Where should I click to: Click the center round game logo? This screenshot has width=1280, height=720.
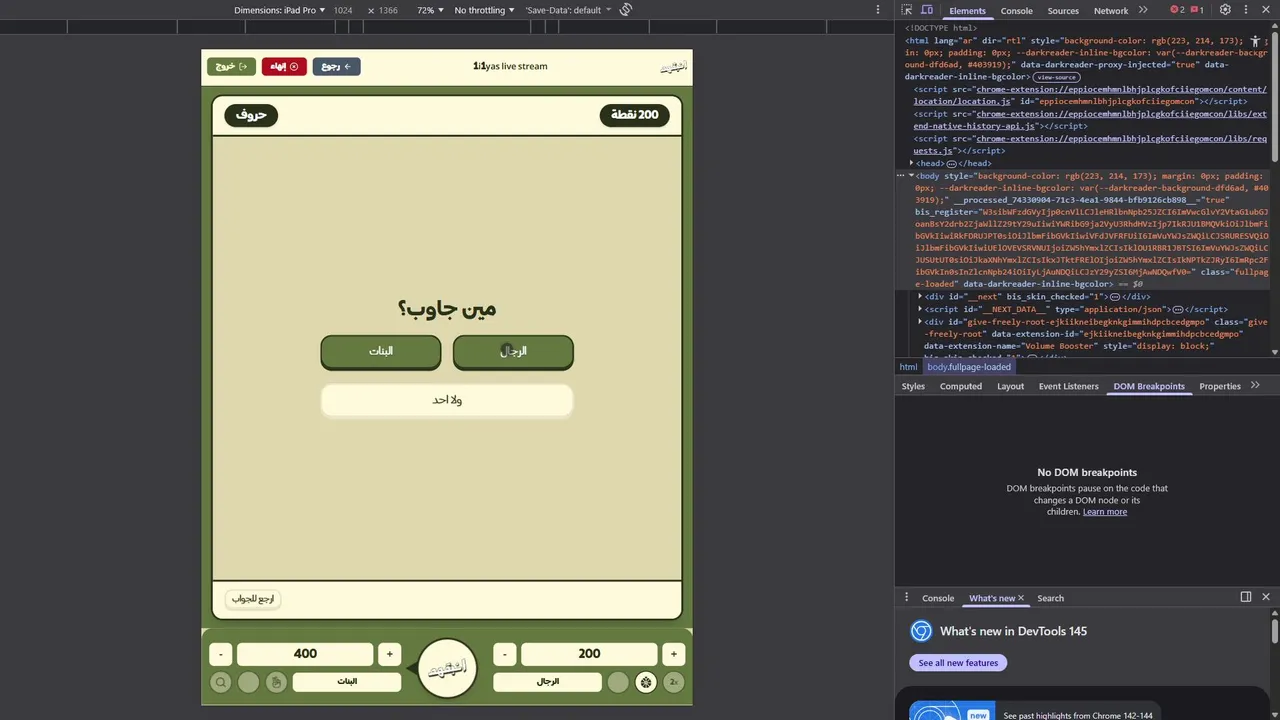pos(447,669)
